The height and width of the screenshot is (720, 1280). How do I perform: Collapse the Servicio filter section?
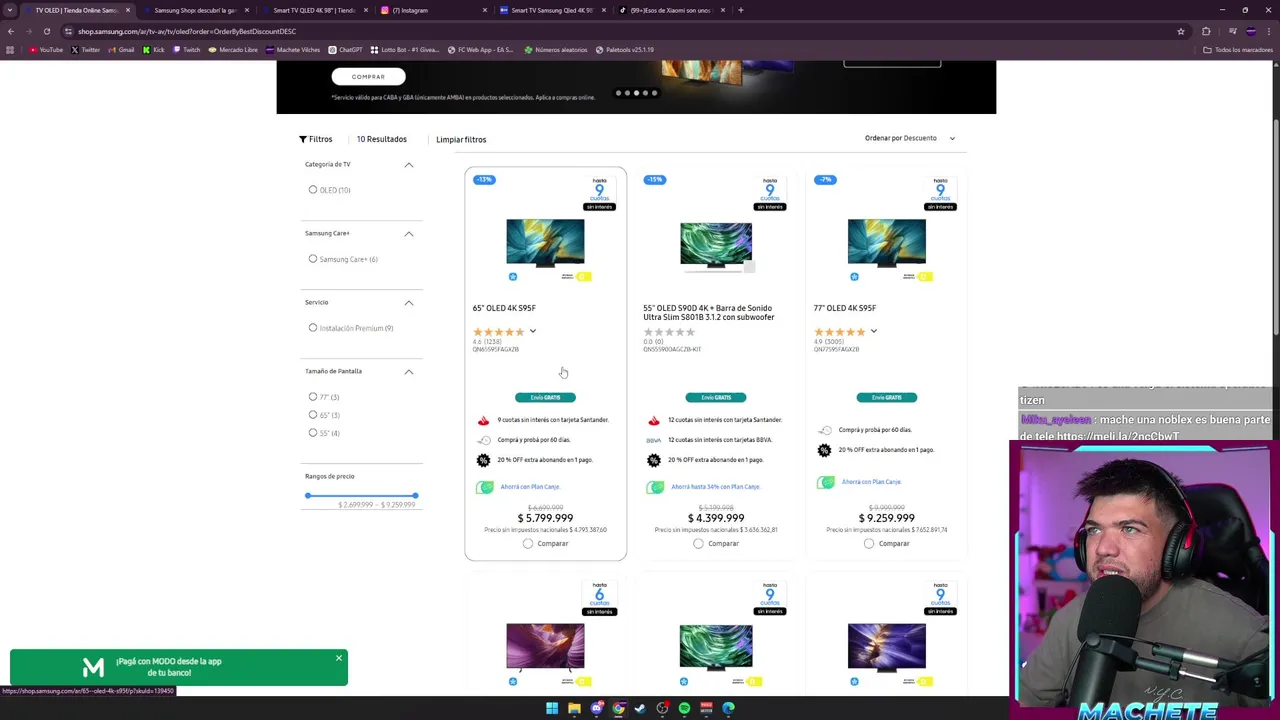click(x=409, y=303)
